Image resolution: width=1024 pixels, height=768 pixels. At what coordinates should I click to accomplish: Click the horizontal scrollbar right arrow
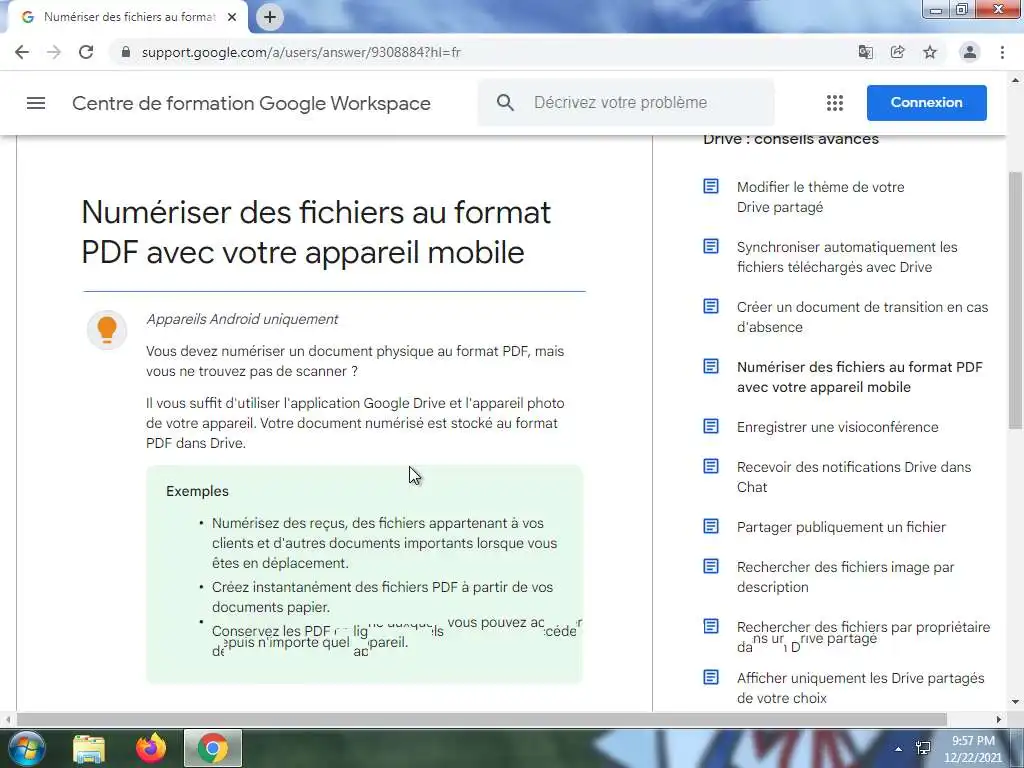pyautogui.click(x=998, y=720)
